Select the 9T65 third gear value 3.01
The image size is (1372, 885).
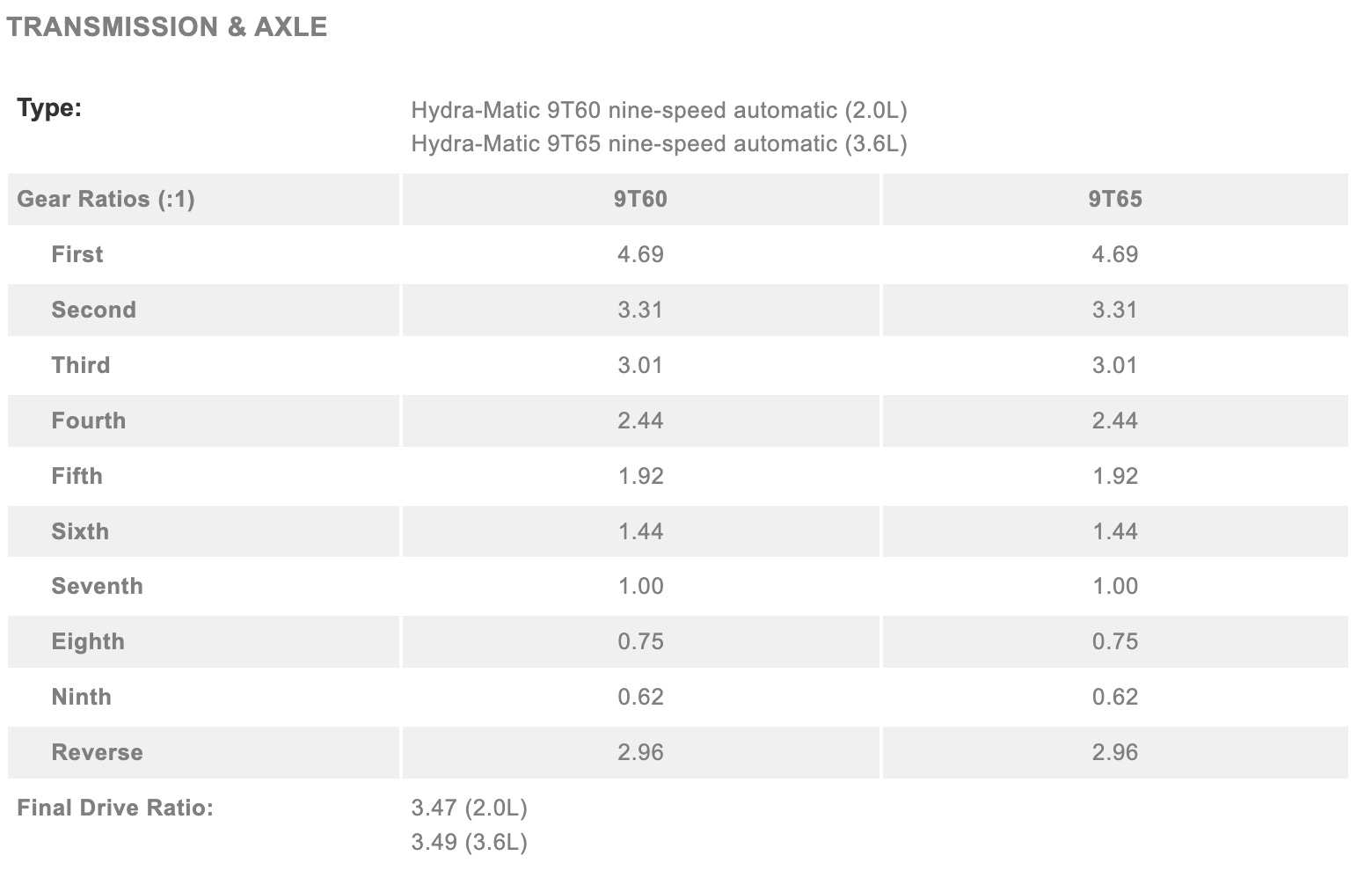(1114, 365)
